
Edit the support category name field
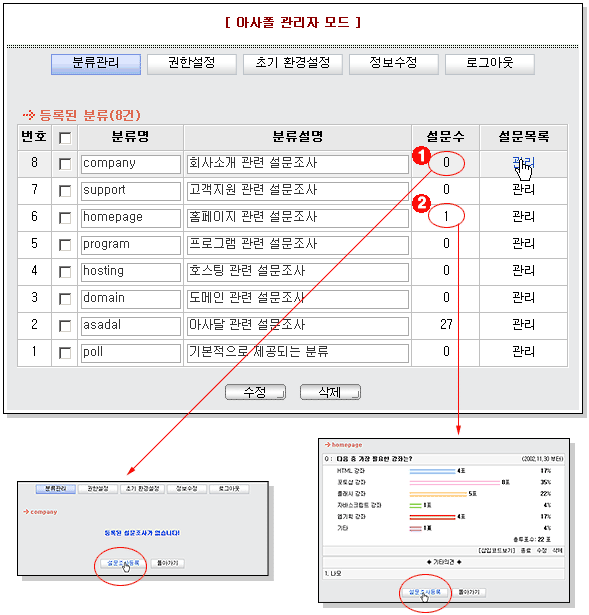click(131, 191)
